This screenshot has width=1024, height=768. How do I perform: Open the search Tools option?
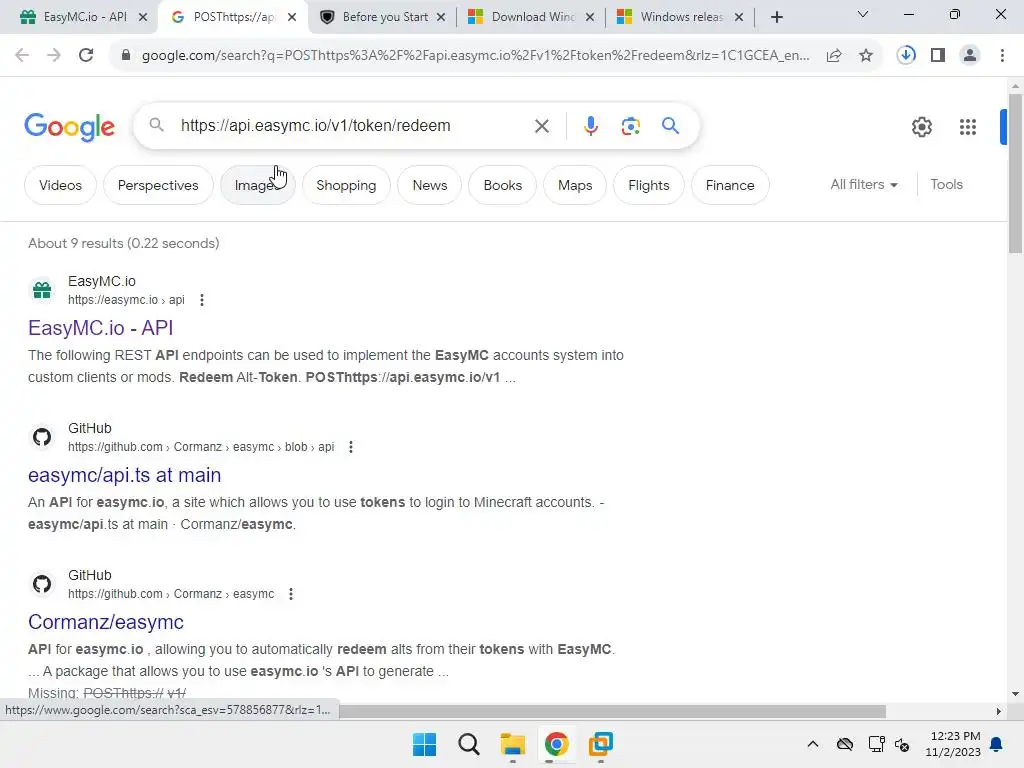click(946, 185)
